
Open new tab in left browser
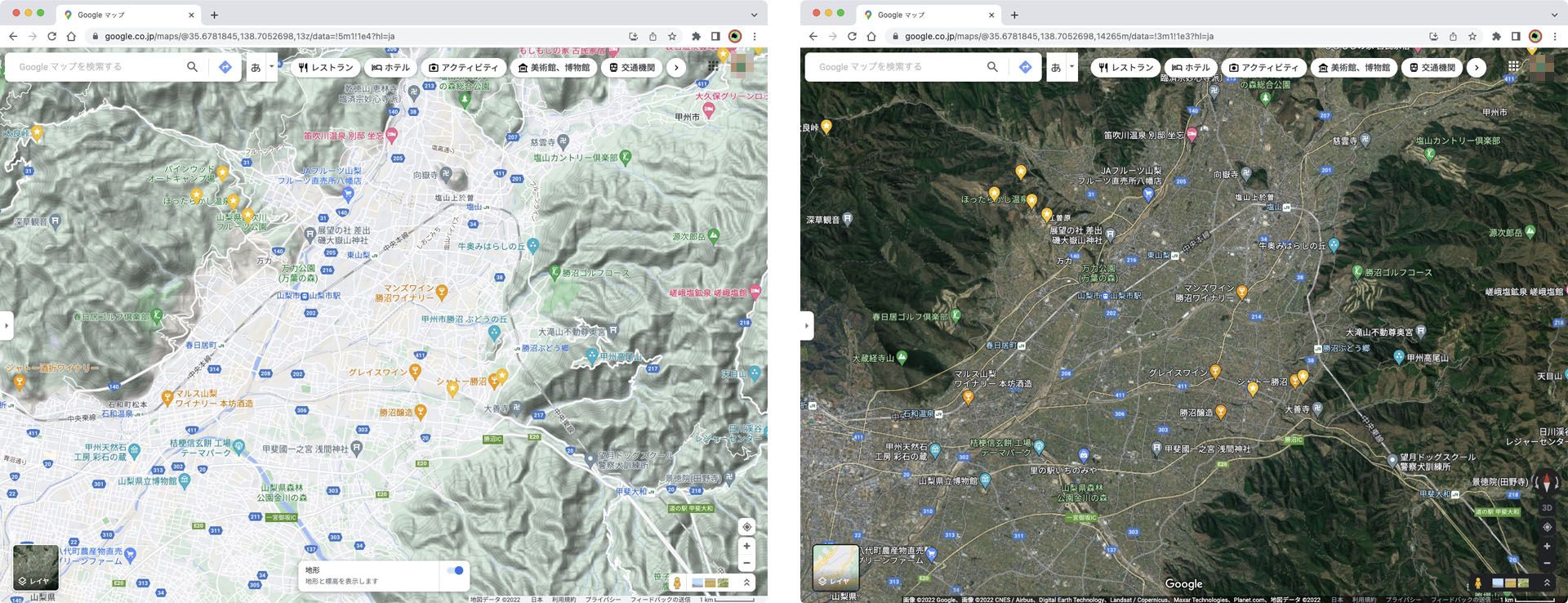click(x=214, y=15)
